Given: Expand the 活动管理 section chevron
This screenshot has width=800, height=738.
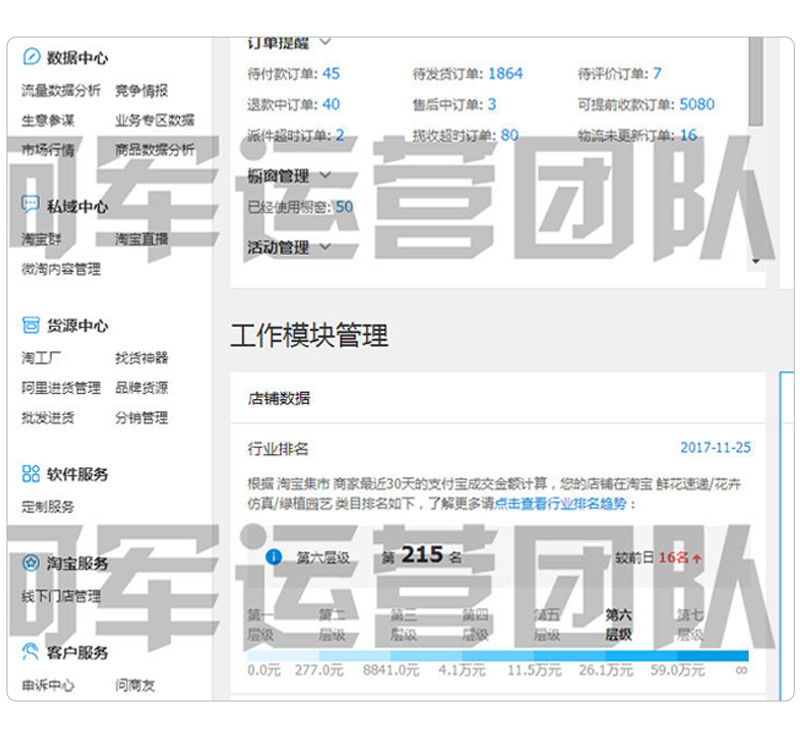Looking at the screenshot, I should [x=324, y=246].
